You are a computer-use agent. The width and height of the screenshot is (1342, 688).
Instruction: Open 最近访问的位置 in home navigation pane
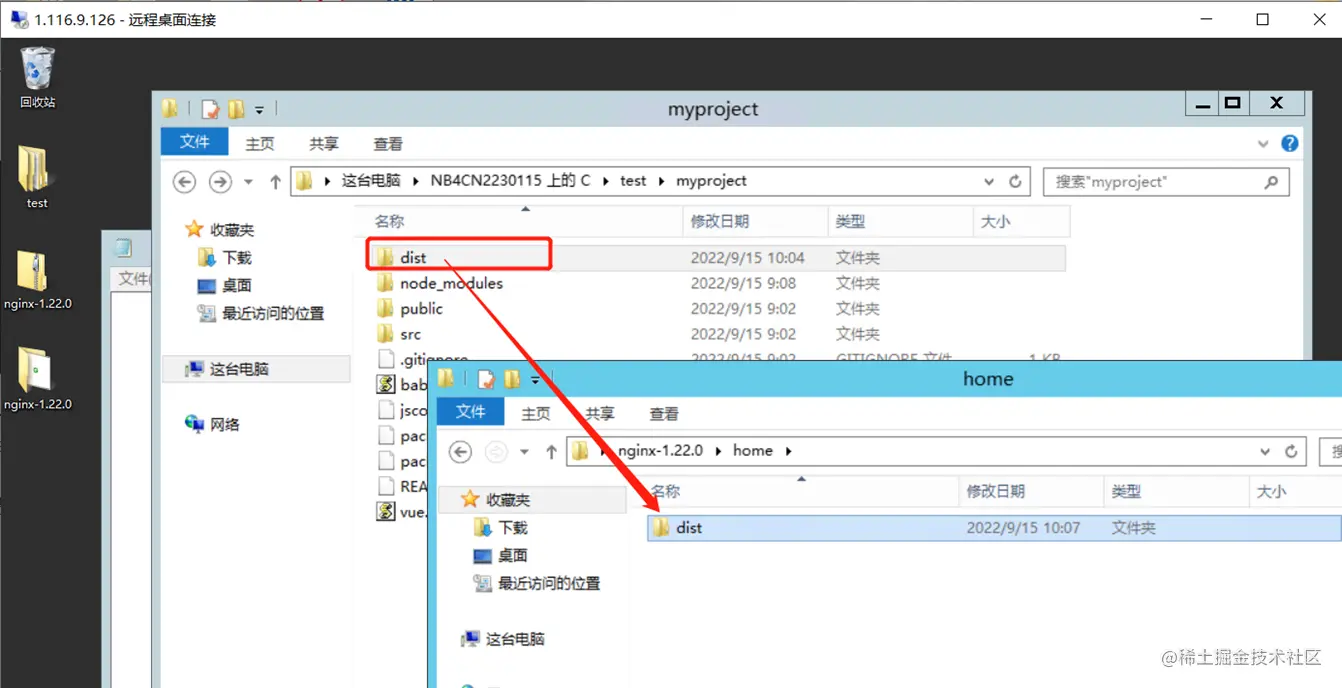[537, 584]
